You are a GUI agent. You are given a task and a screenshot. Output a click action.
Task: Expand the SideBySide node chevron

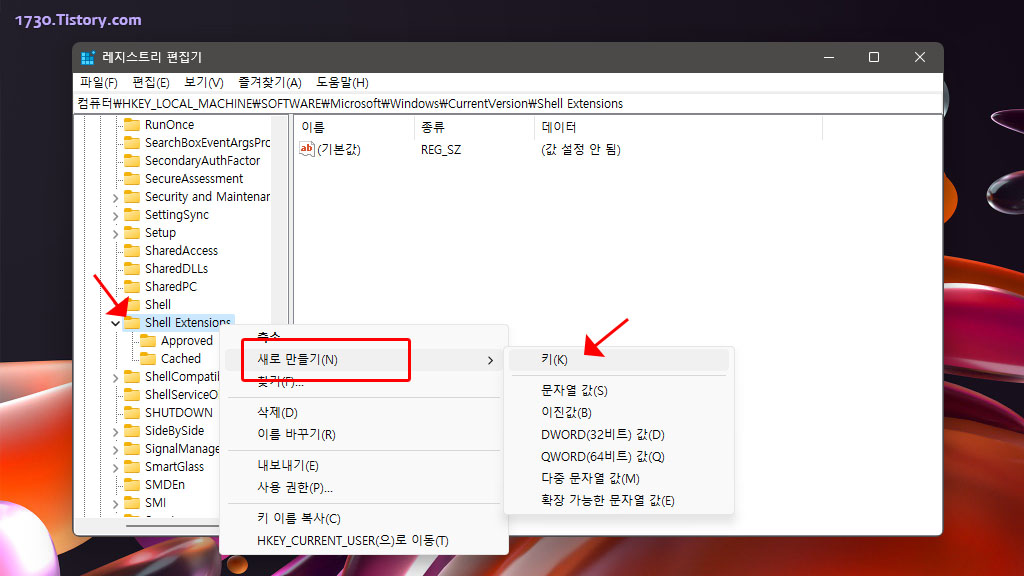(x=116, y=432)
